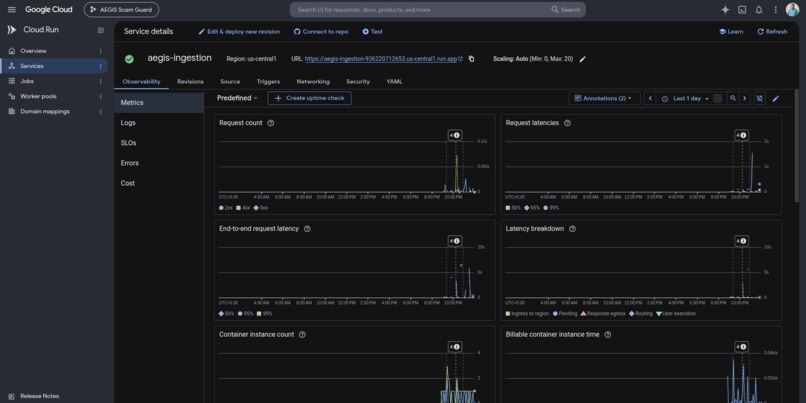
Task: Open the notifications bell
Action: pos(759,10)
